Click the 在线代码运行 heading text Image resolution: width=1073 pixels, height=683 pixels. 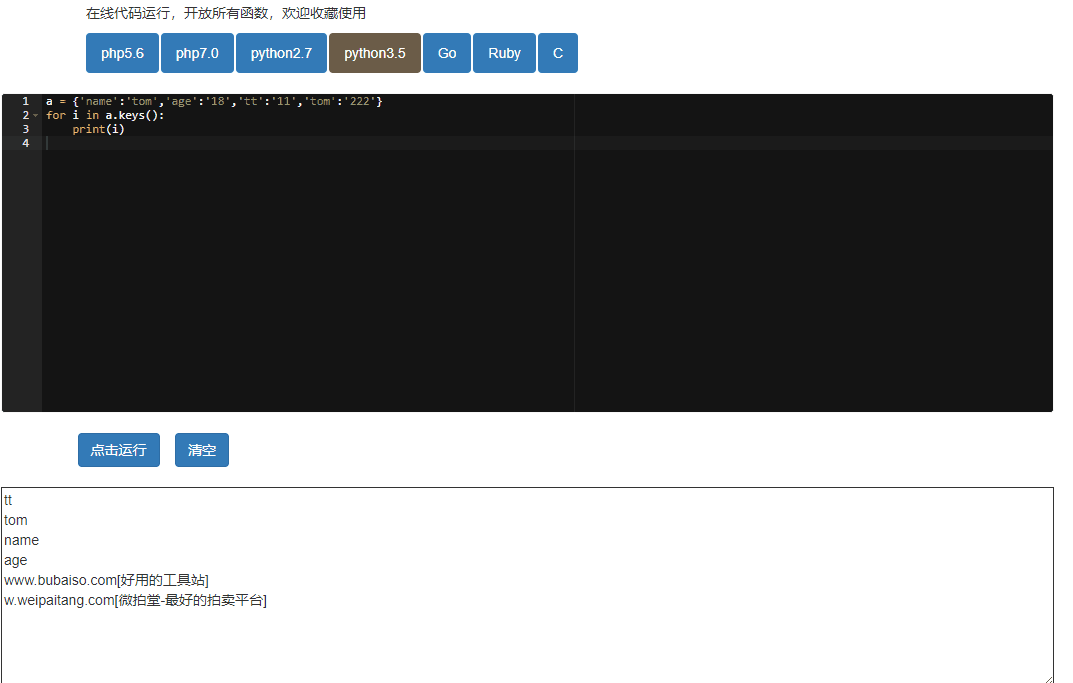[226, 13]
